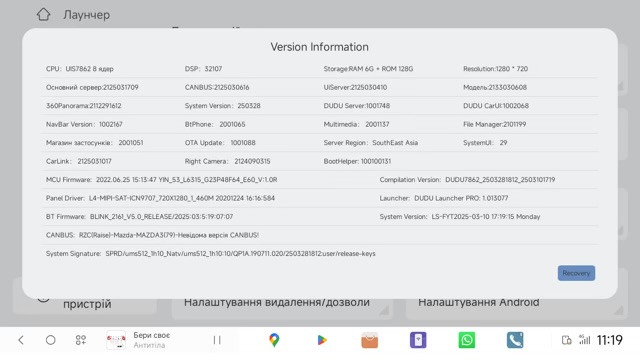Select the Модель:2133030608 entry

click(495, 87)
